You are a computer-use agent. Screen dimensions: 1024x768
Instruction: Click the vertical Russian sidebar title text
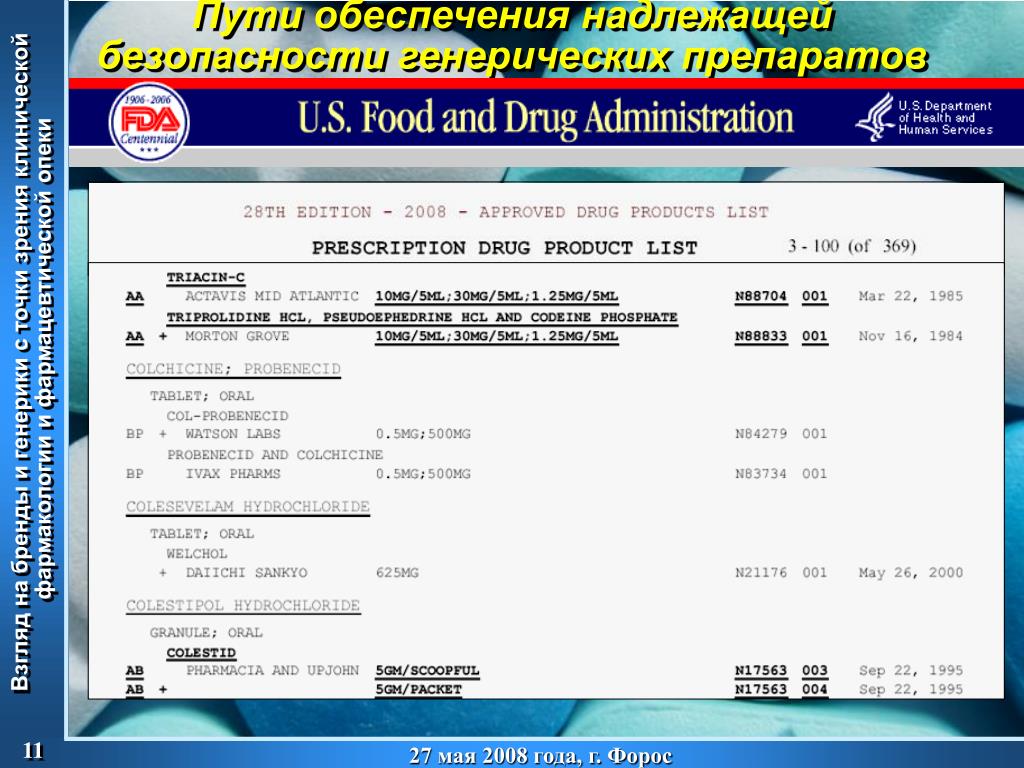pos(34,362)
